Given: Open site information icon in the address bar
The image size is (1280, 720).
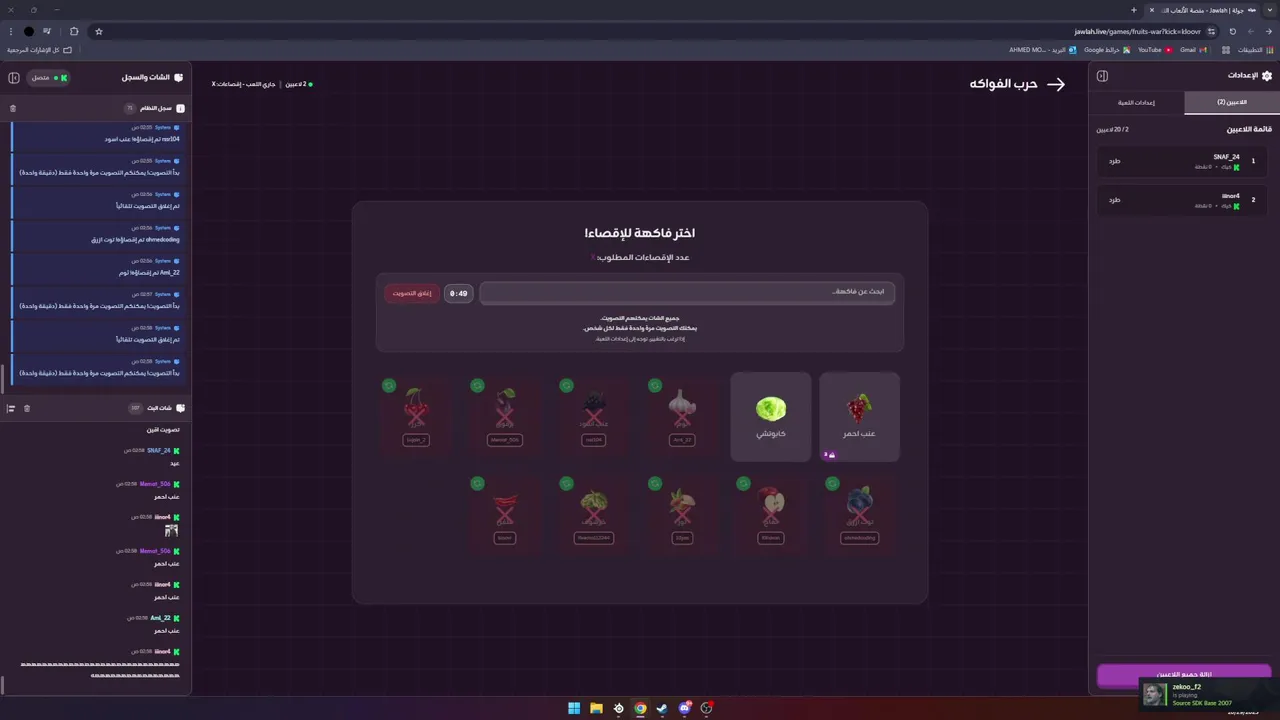Looking at the screenshot, I should pyautogui.click(x=1211, y=31).
